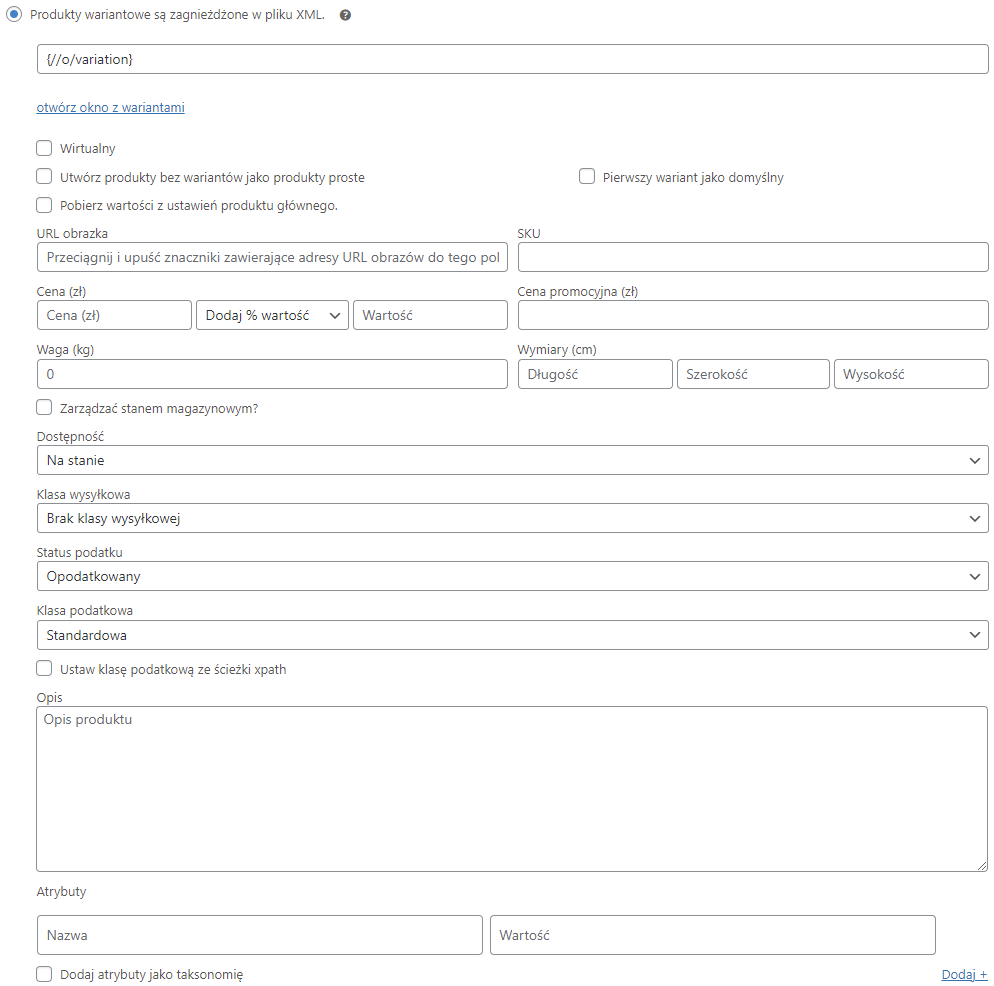Toggle Pierwszy wariant jako domyślny checkbox
The image size is (994, 986).
pos(587,176)
